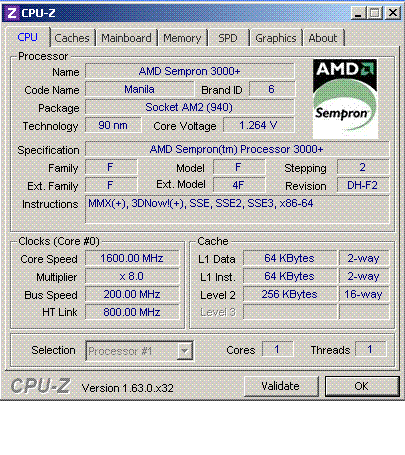This screenshot has width=405, height=455.
Task: Close the CPU-Z window
Action: [393, 13]
